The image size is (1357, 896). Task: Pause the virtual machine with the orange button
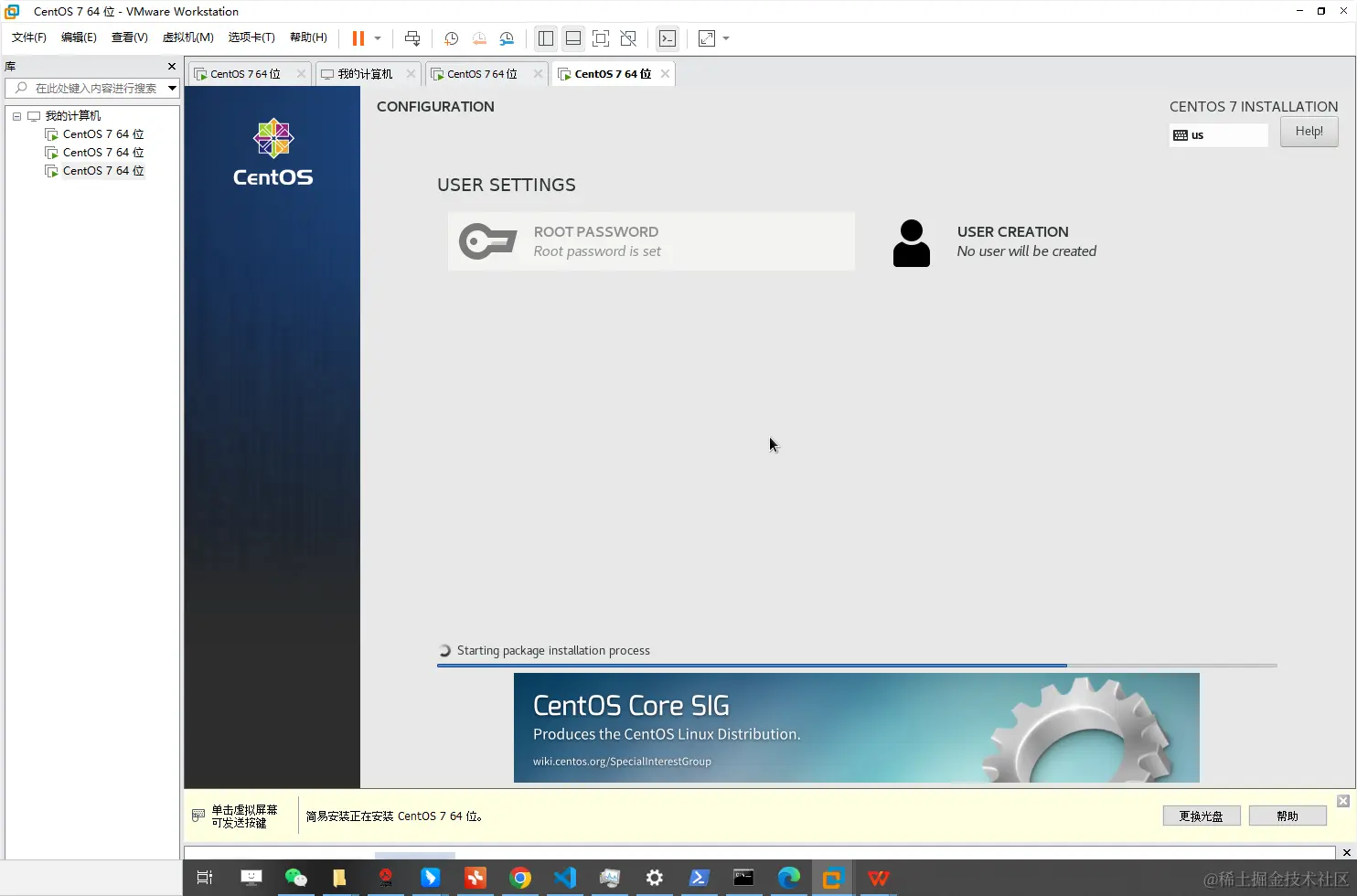358,38
